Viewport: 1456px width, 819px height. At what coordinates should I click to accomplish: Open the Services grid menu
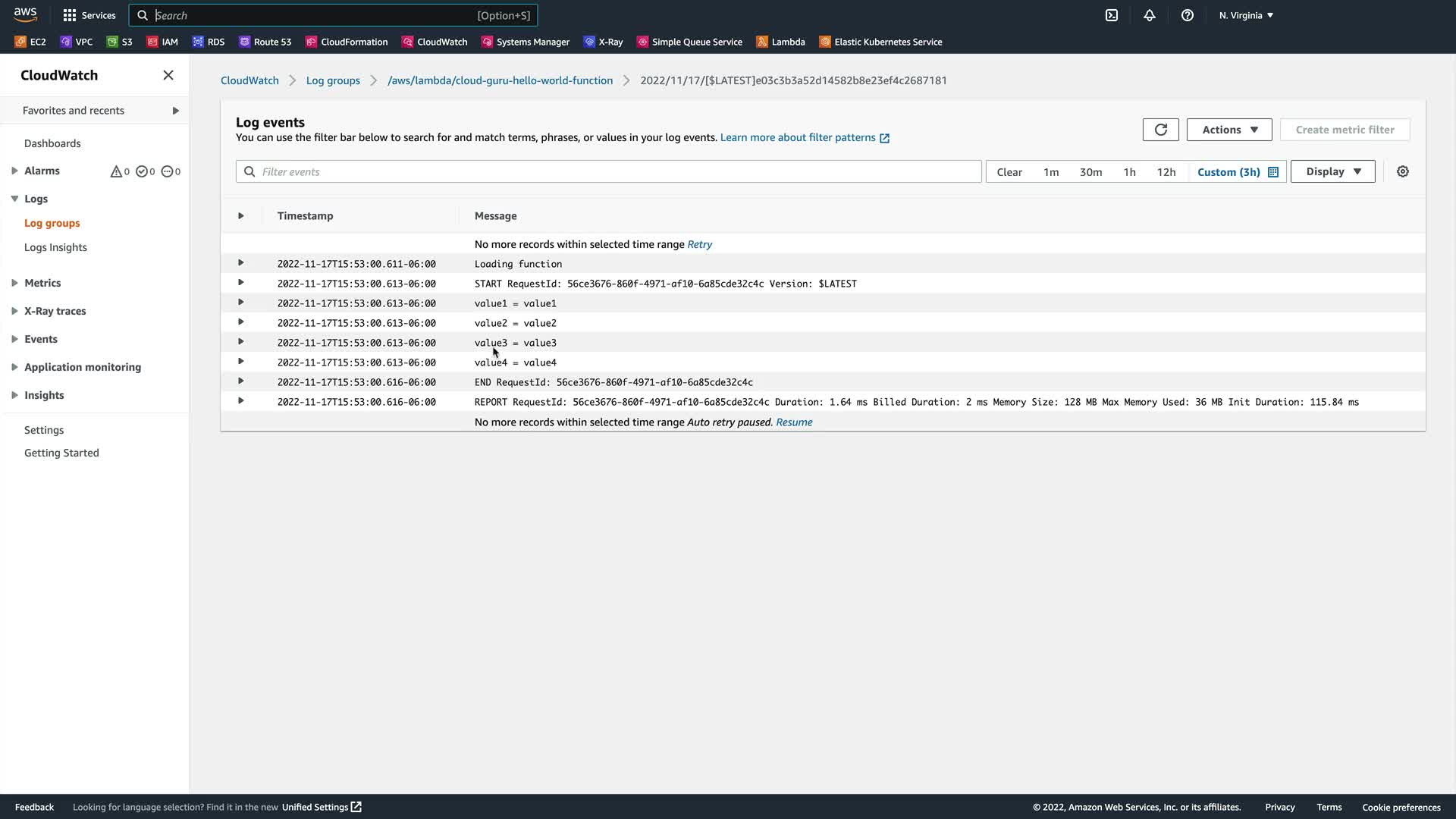89,15
